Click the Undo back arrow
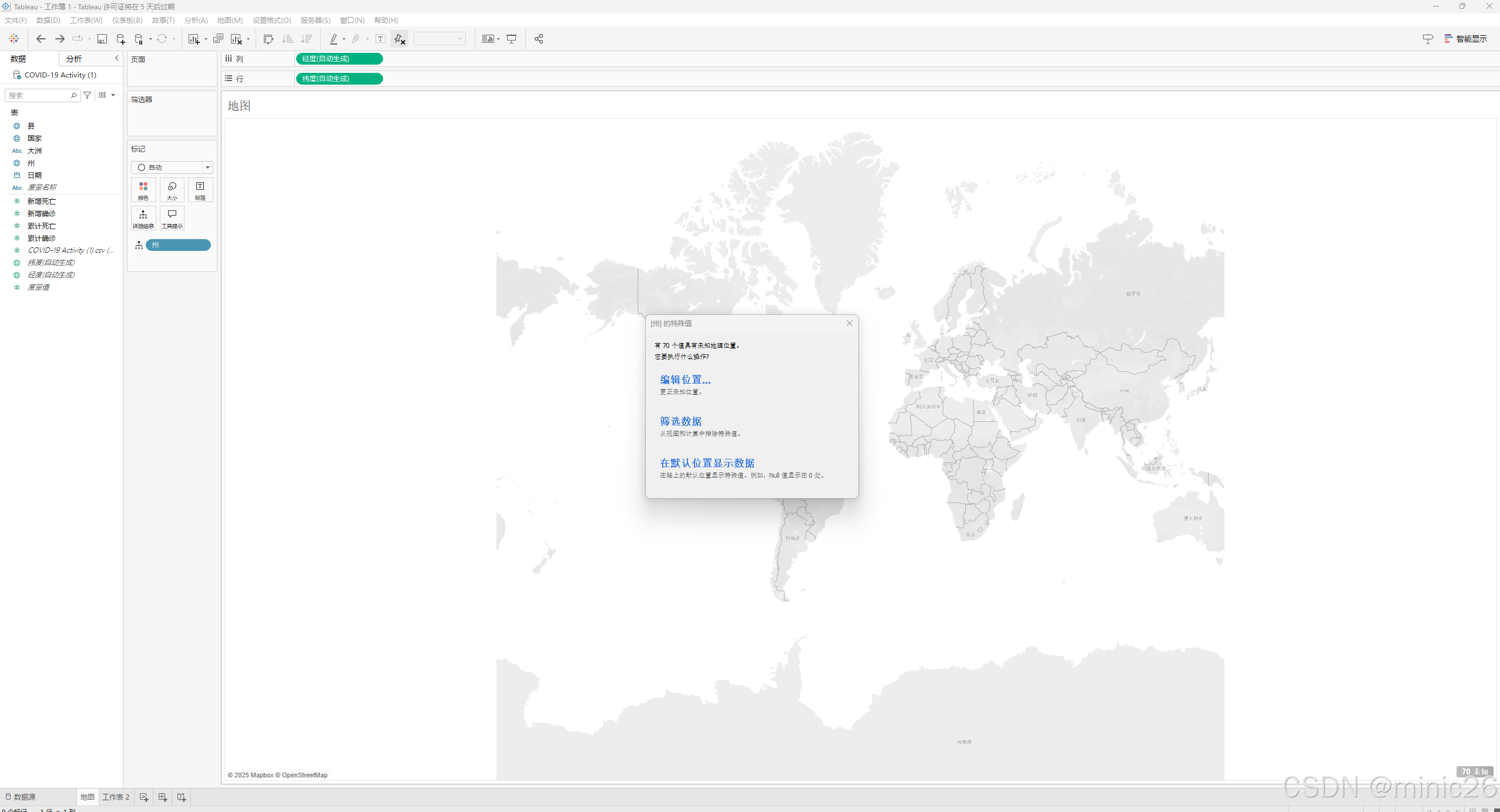The height and width of the screenshot is (812, 1500). click(x=41, y=39)
